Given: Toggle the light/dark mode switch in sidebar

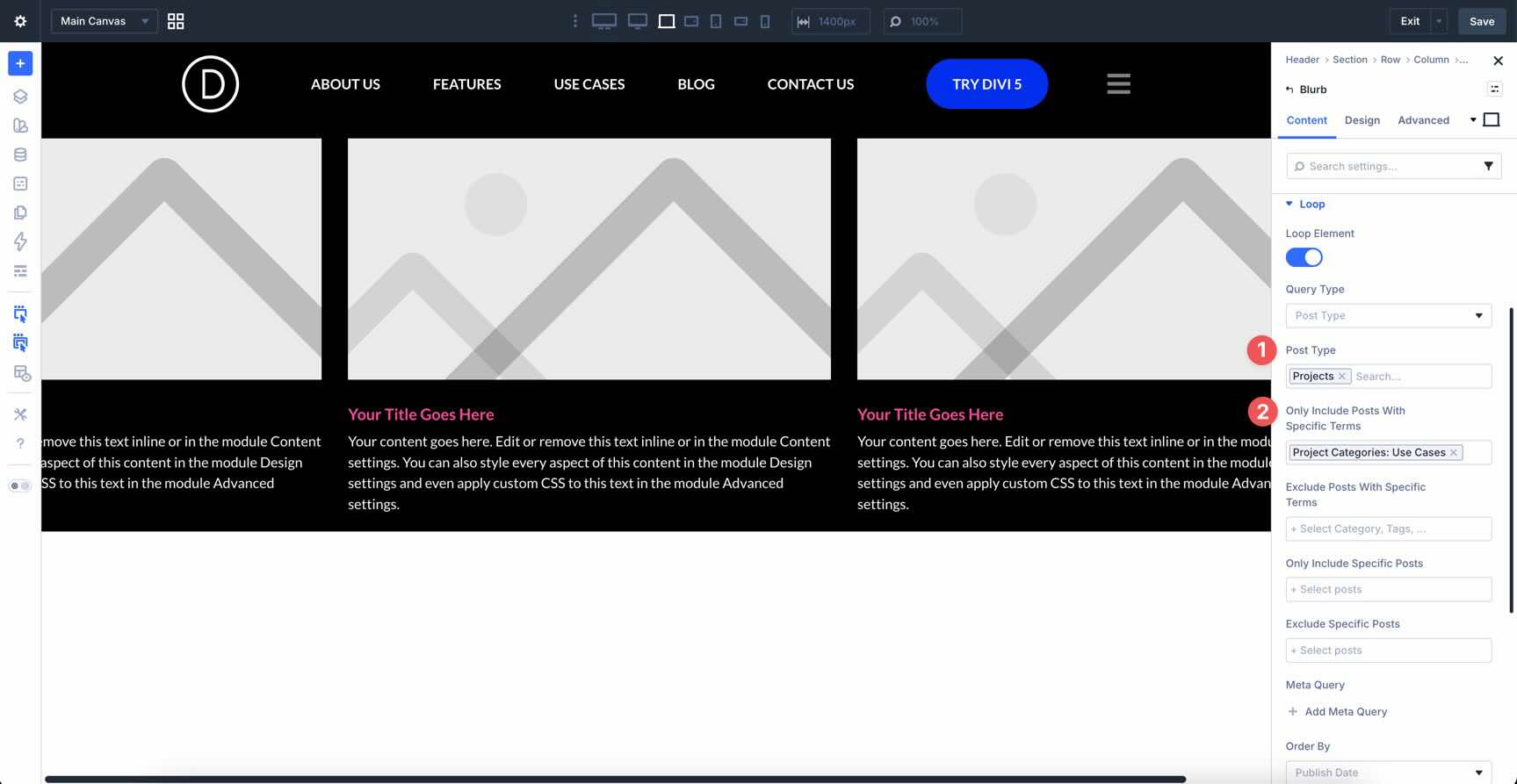Looking at the screenshot, I should (20, 486).
